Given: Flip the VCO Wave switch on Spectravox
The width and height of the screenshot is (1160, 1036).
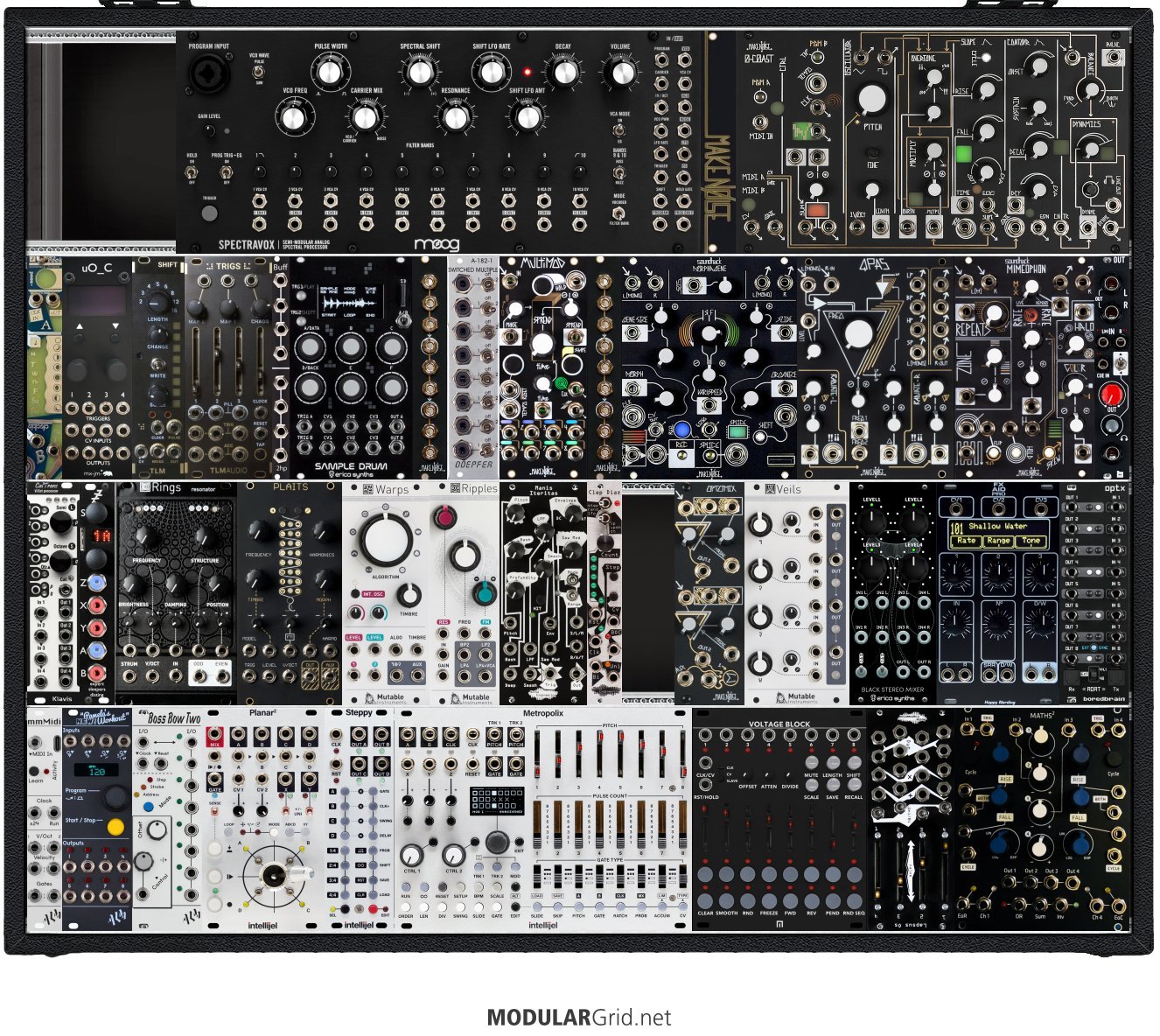Looking at the screenshot, I should 260,73.
